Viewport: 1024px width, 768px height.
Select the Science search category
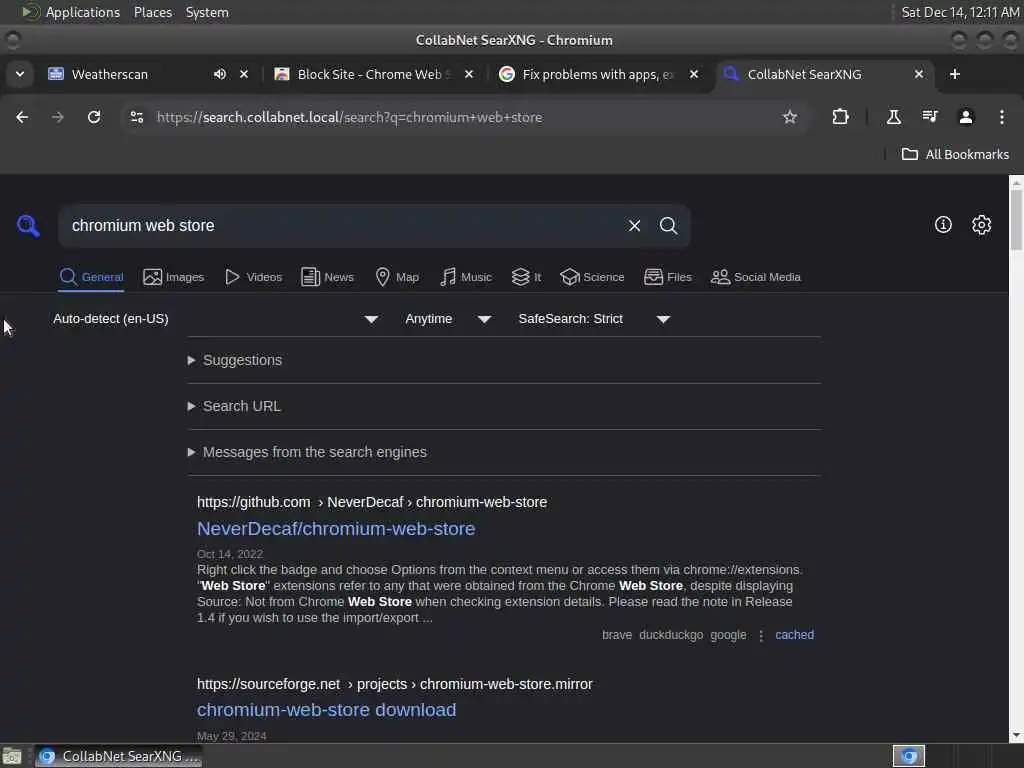click(x=592, y=278)
